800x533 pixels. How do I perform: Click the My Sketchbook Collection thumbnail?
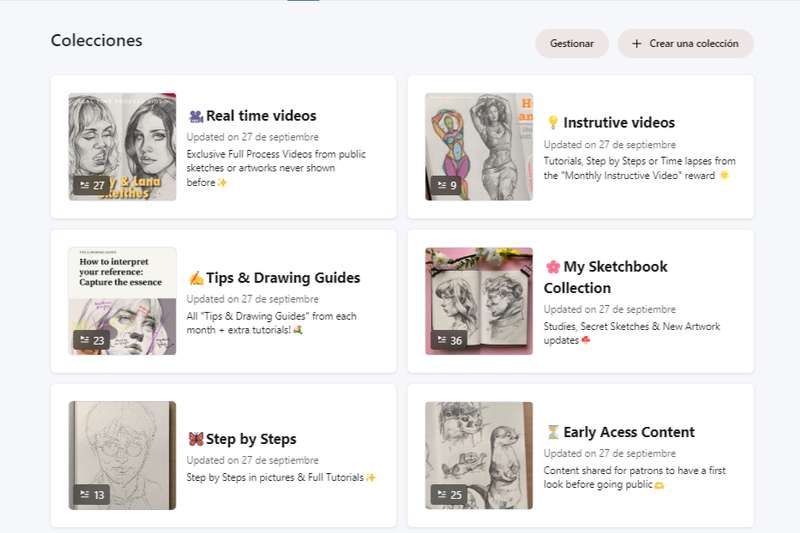479,301
